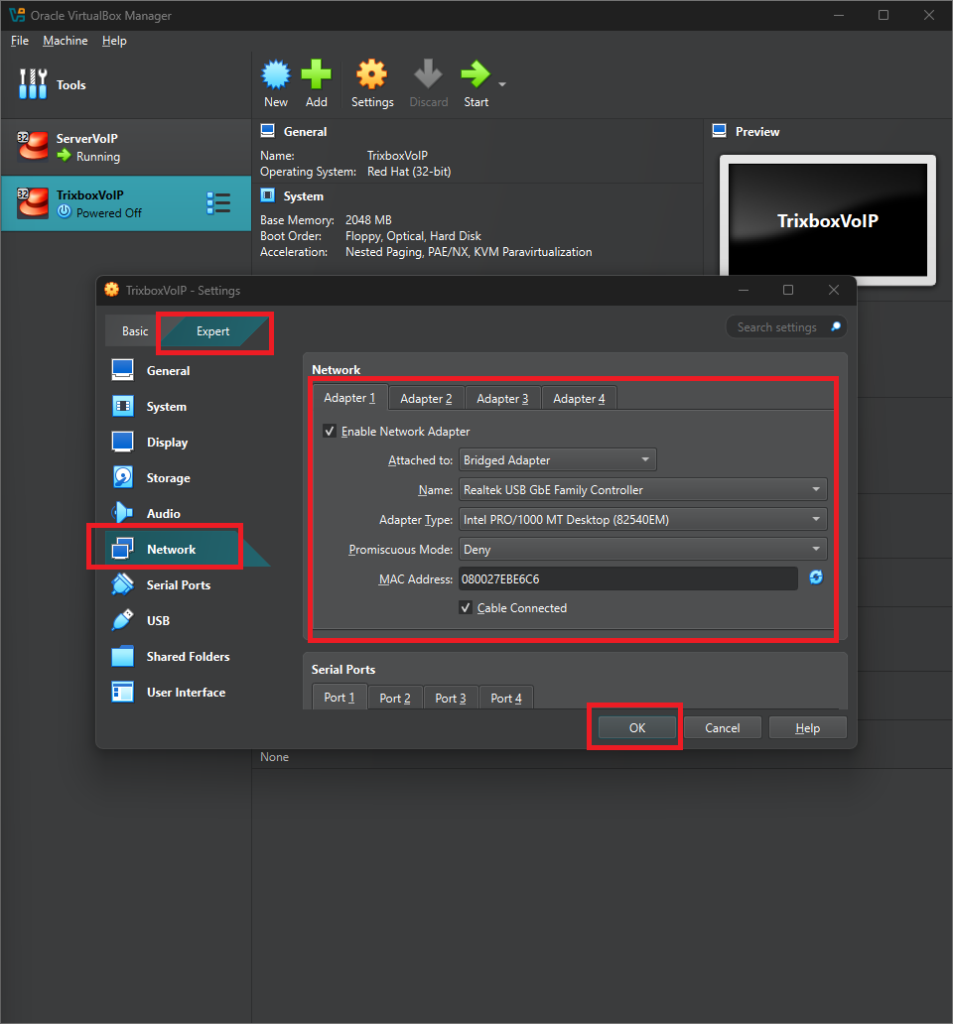Open the Network settings category

pos(171,549)
